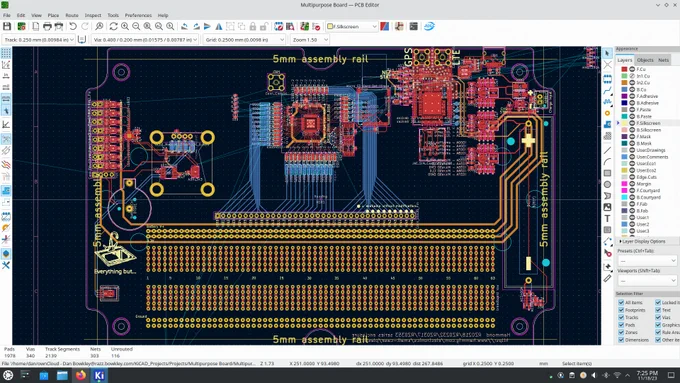The height and width of the screenshot is (383, 680).
Task: Select the Add vias tool
Action: pos(607,113)
